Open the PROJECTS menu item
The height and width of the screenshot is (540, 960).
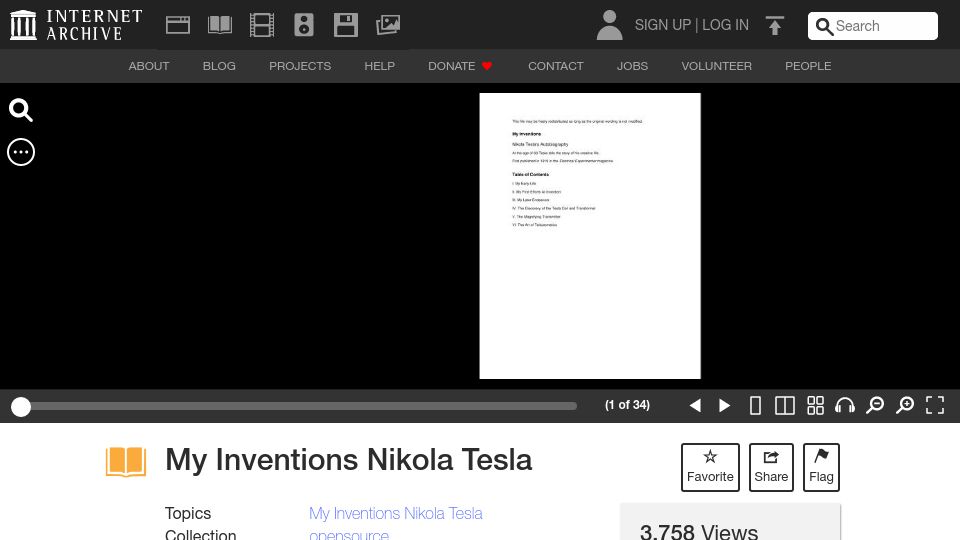(x=300, y=66)
